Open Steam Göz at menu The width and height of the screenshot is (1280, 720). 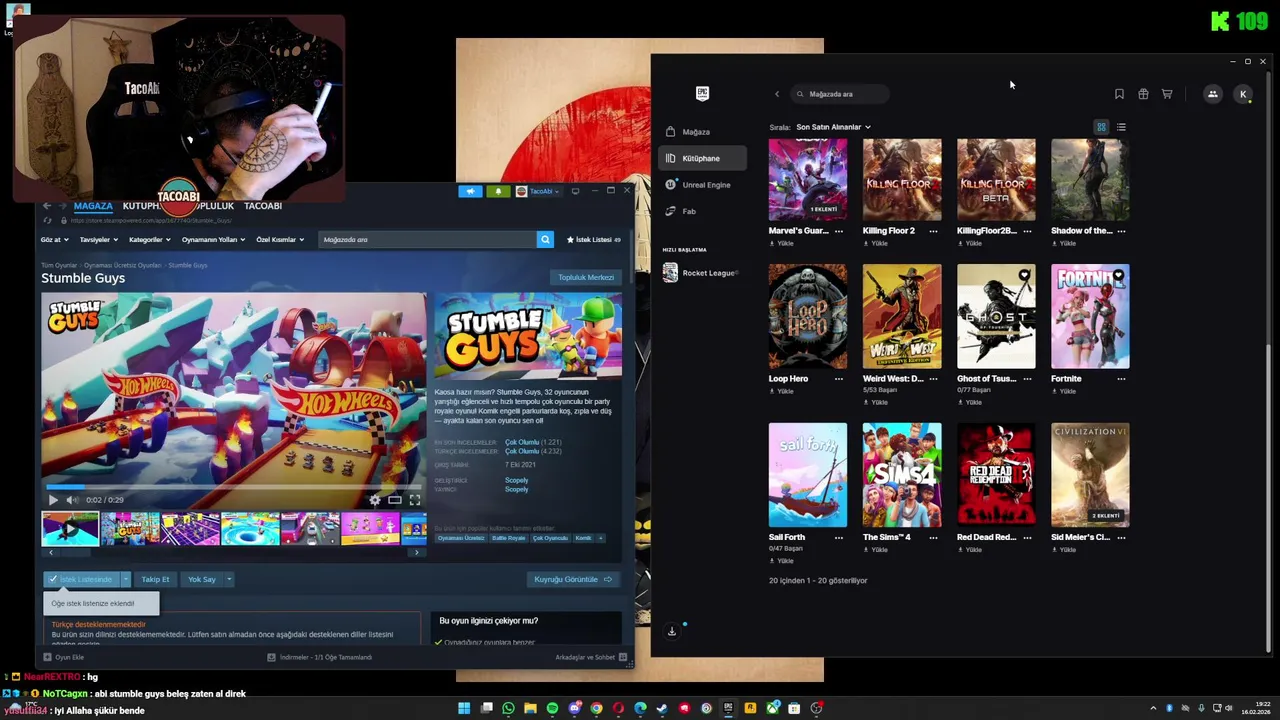(55, 240)
